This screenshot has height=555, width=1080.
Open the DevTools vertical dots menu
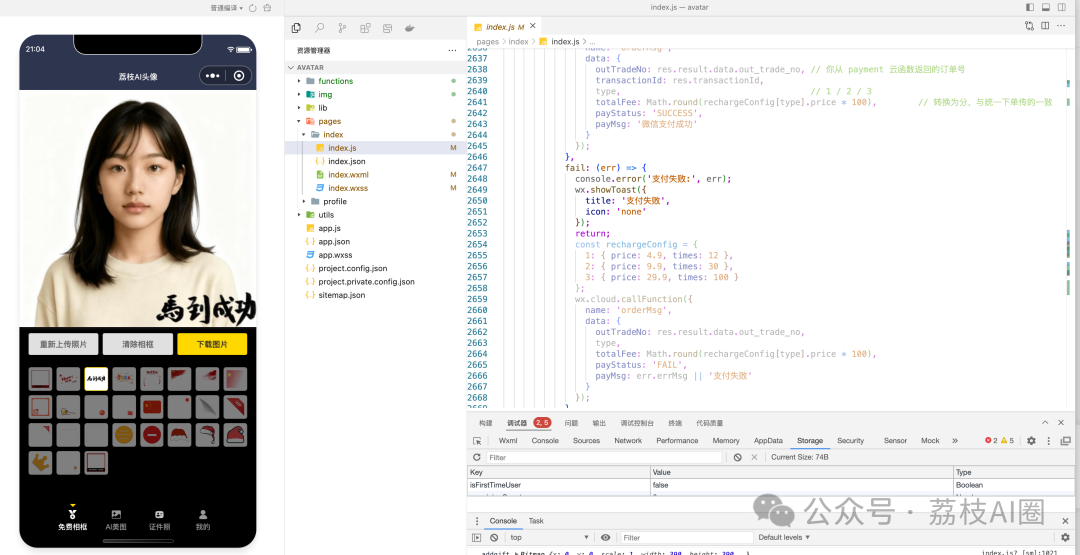[1049, 441]
